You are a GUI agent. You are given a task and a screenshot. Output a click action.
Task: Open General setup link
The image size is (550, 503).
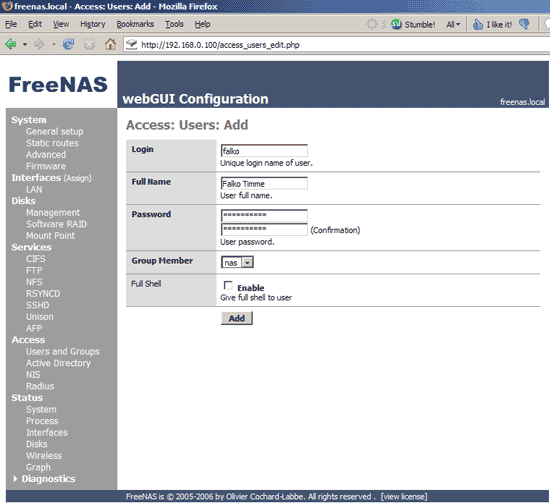54,132
